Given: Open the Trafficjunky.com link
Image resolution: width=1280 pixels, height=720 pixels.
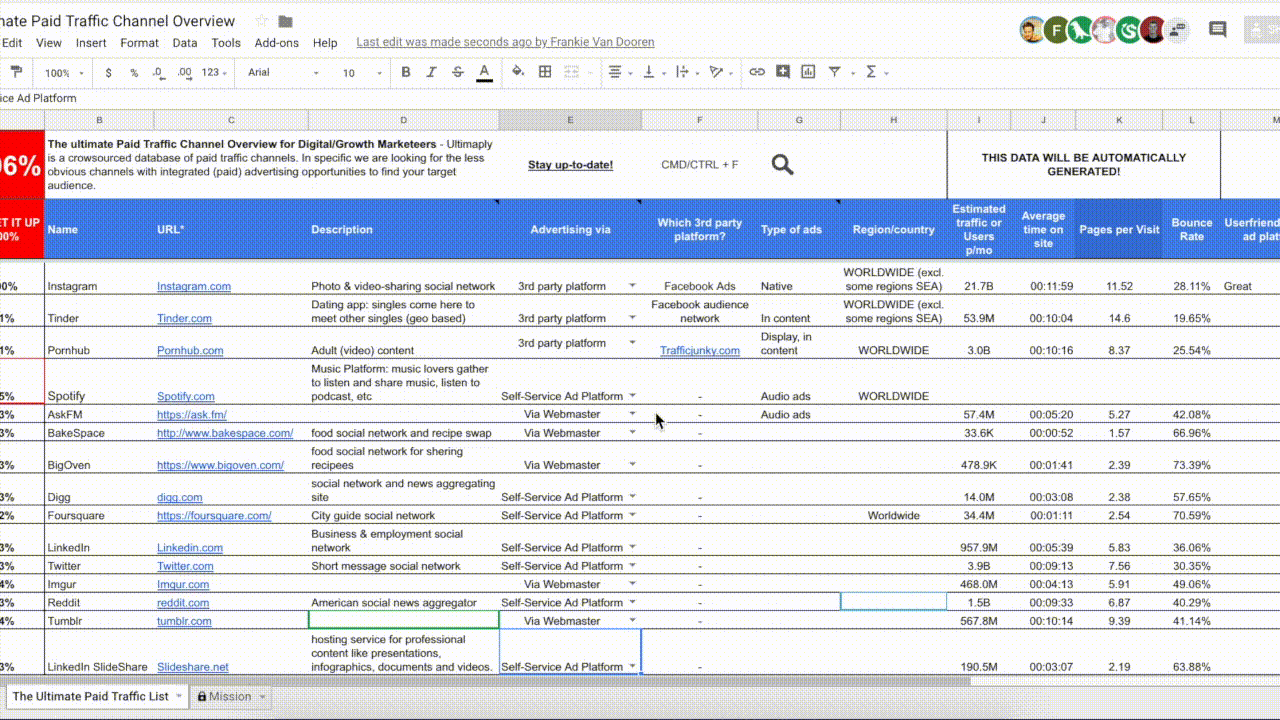Looking at the screenshot, I should coord(700,350).
